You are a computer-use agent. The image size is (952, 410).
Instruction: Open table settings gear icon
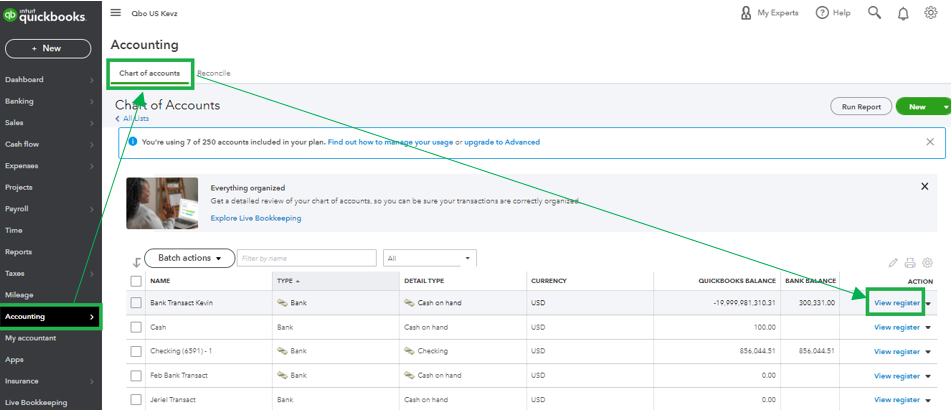click(927, 263)
